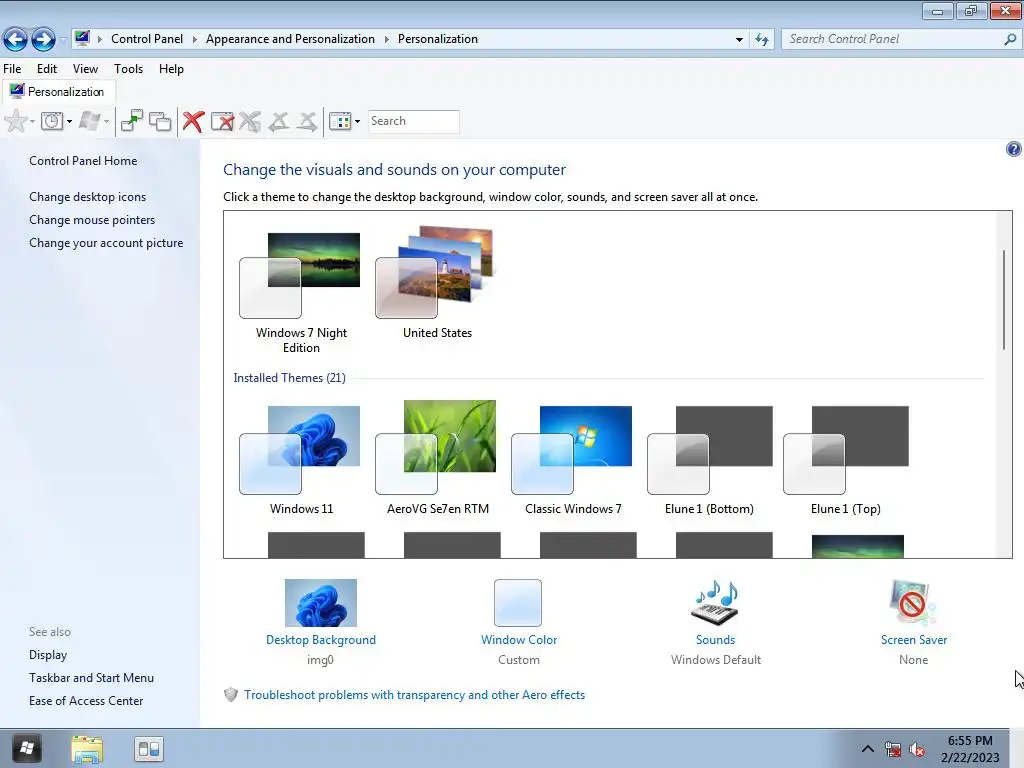This screenshot has height=768, width=1024.
Task: Click Control Panel in the breadcrumb
Action: tap(147, 39)
